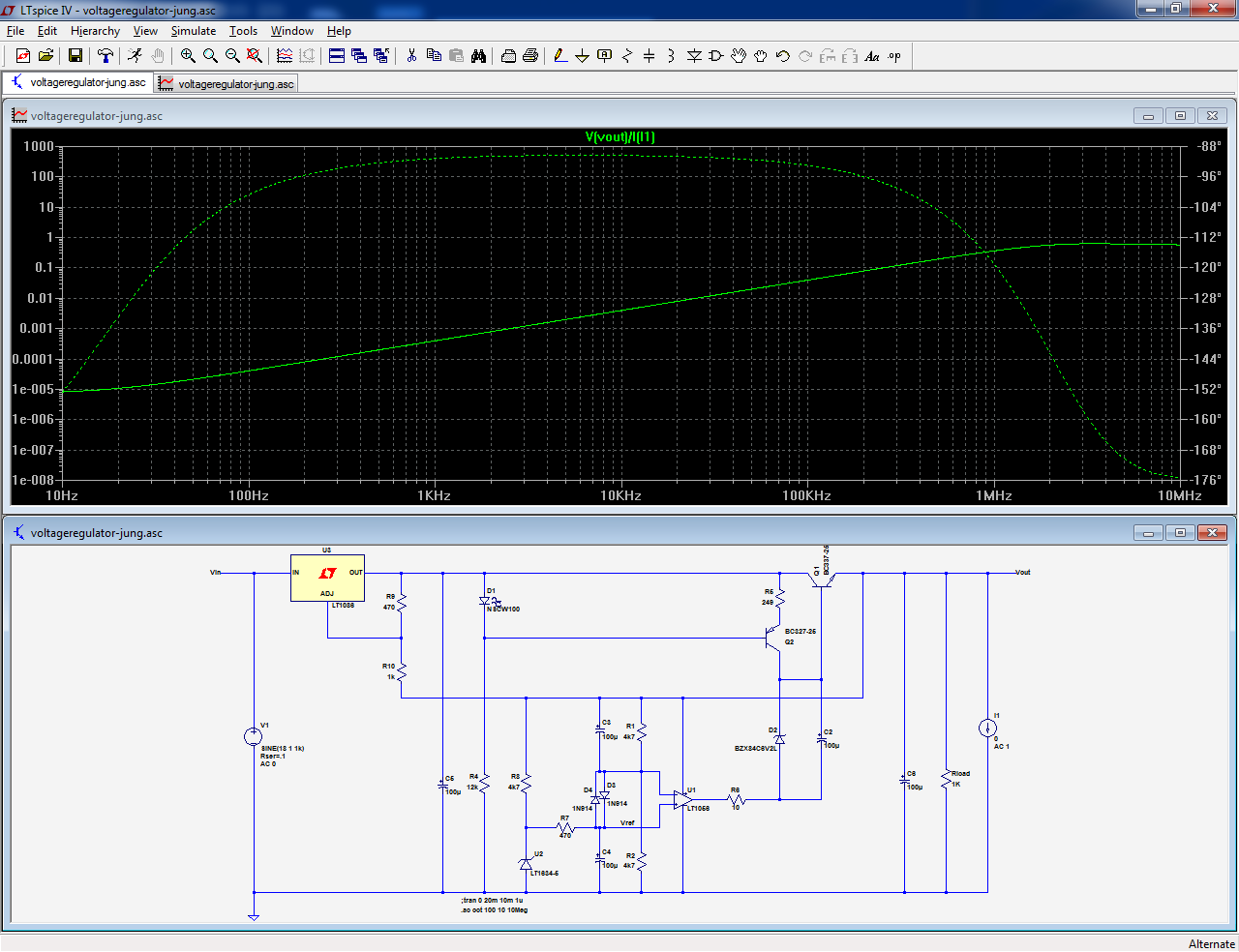Click the Autorange plot axes icon

point(285,56)
